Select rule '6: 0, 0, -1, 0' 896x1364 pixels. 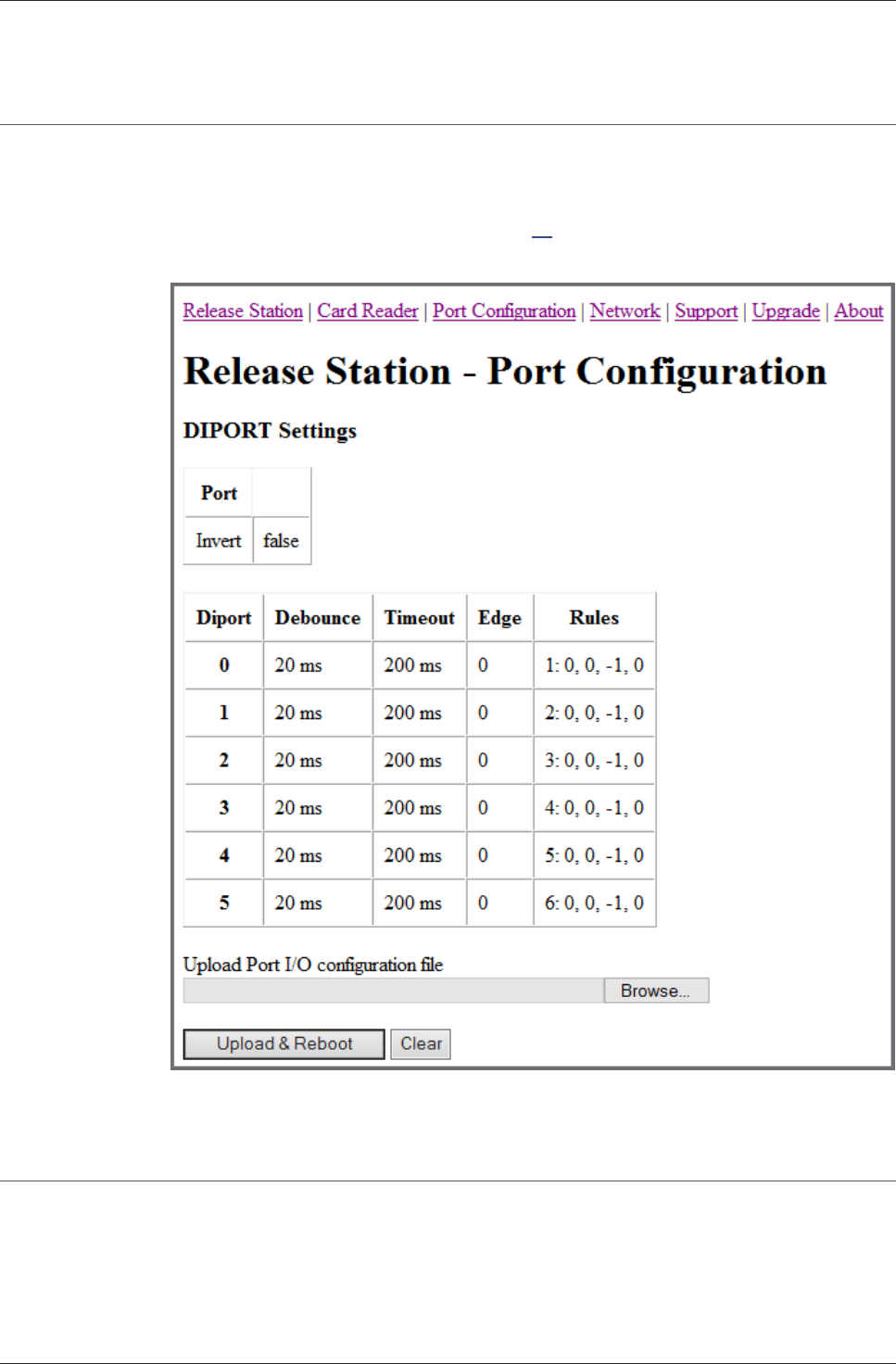pos(594,903)
